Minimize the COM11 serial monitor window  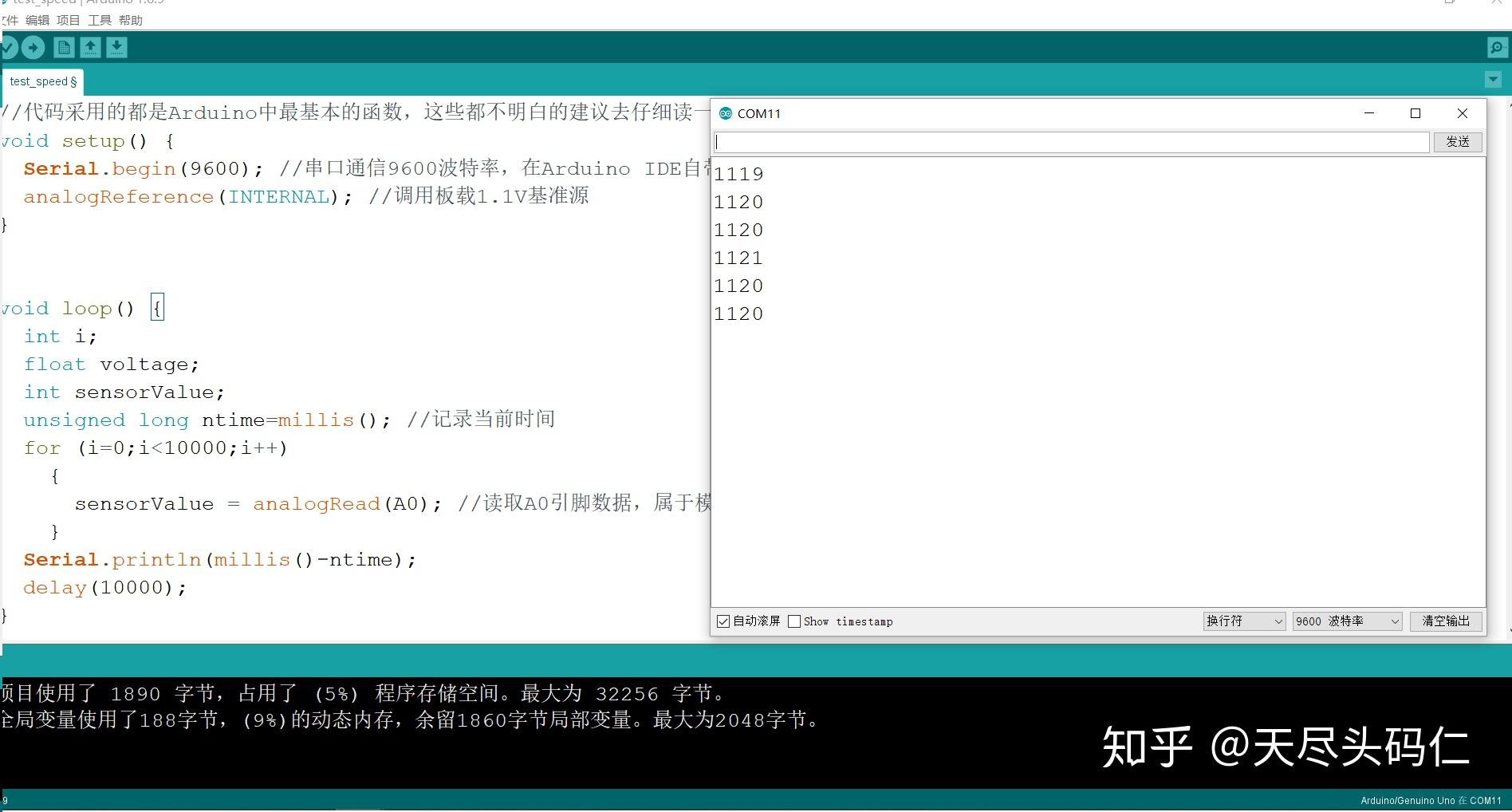[1369, 113]
